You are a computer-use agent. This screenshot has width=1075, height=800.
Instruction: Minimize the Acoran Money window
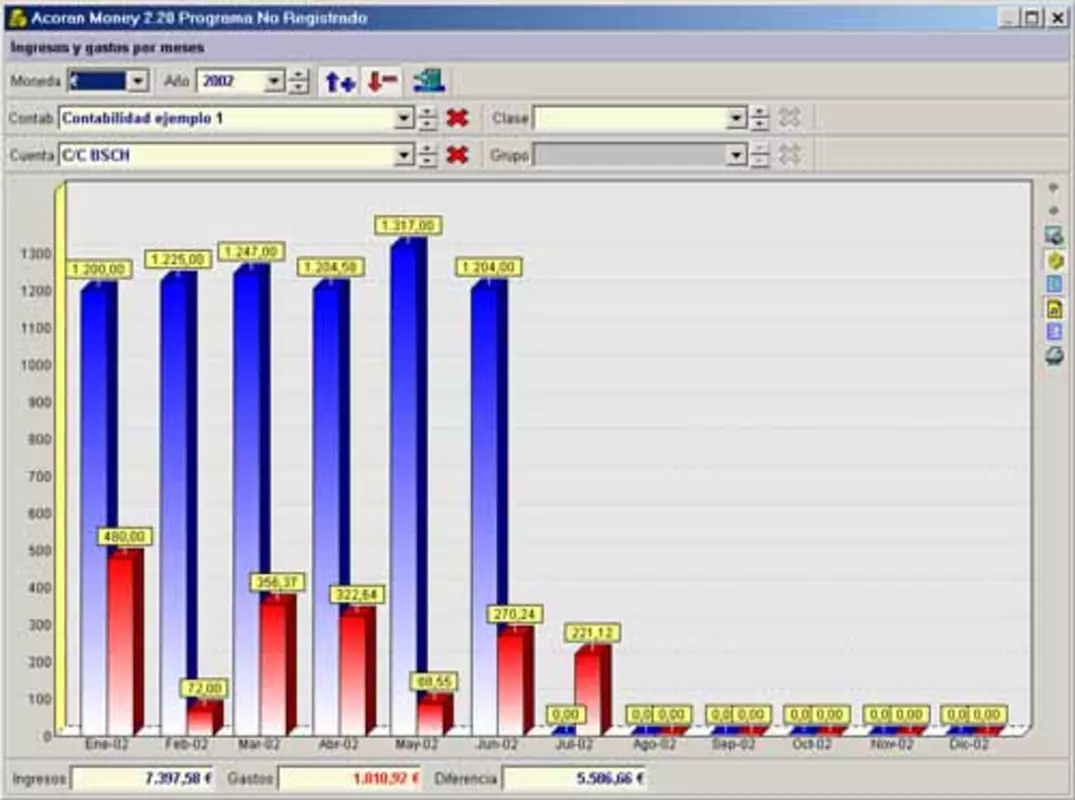[x=1008, y=17]
